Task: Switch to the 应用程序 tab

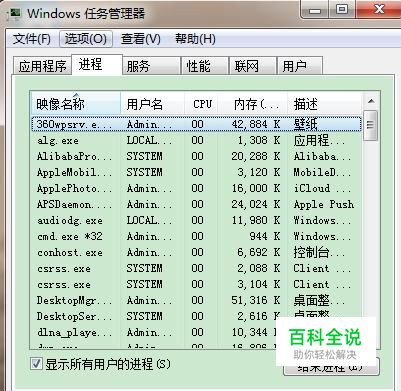Action: [42, 66]
